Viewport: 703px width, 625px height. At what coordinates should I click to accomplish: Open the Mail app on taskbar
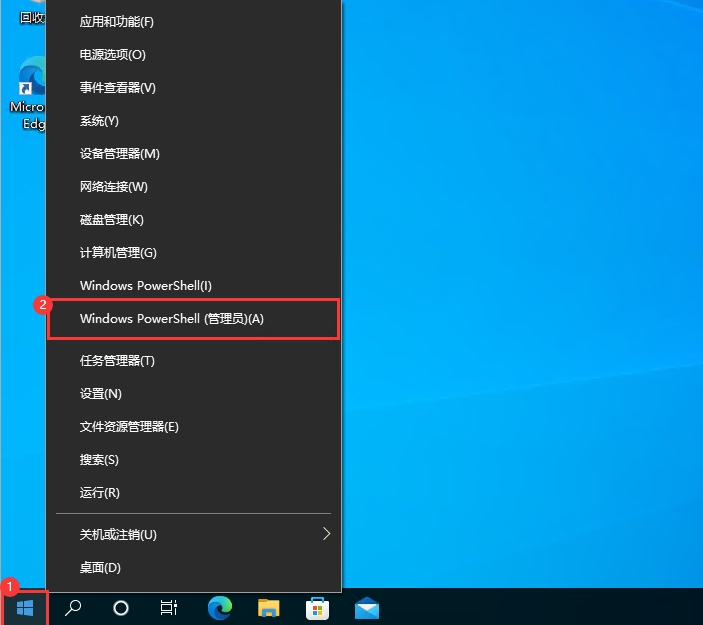click(x=367, y=608)
